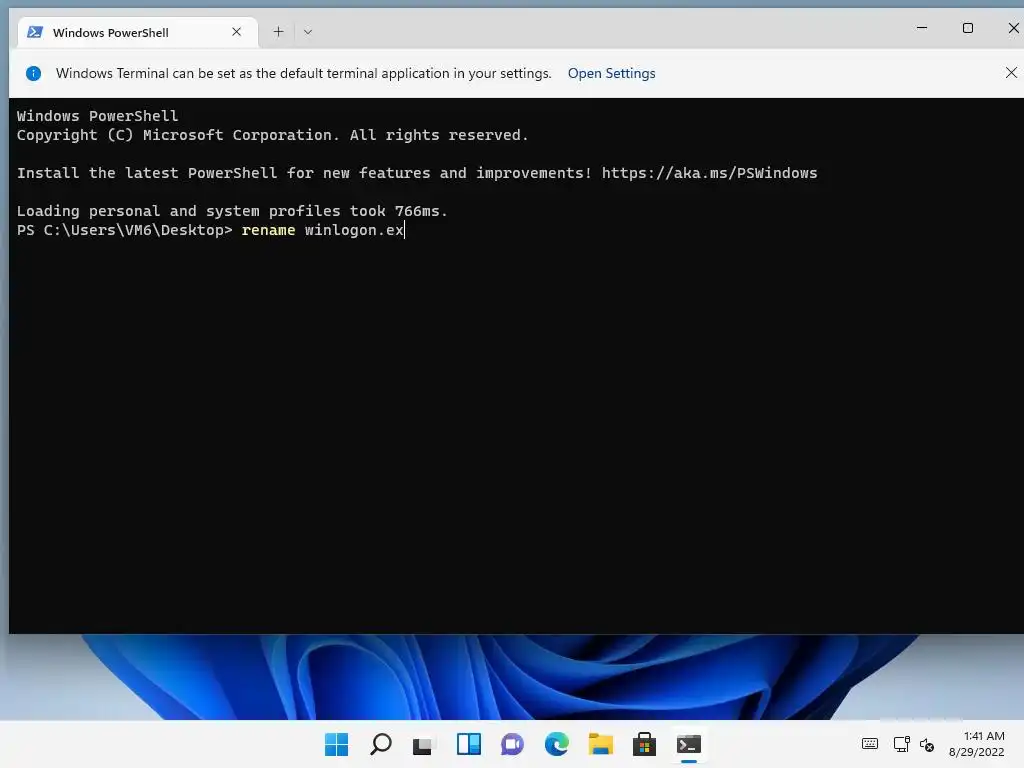Image resolution: width=1024 pixels, height=768 pixels.
Task: Launch Teams Chat from taskbar
Action: (x=513, y=744)
